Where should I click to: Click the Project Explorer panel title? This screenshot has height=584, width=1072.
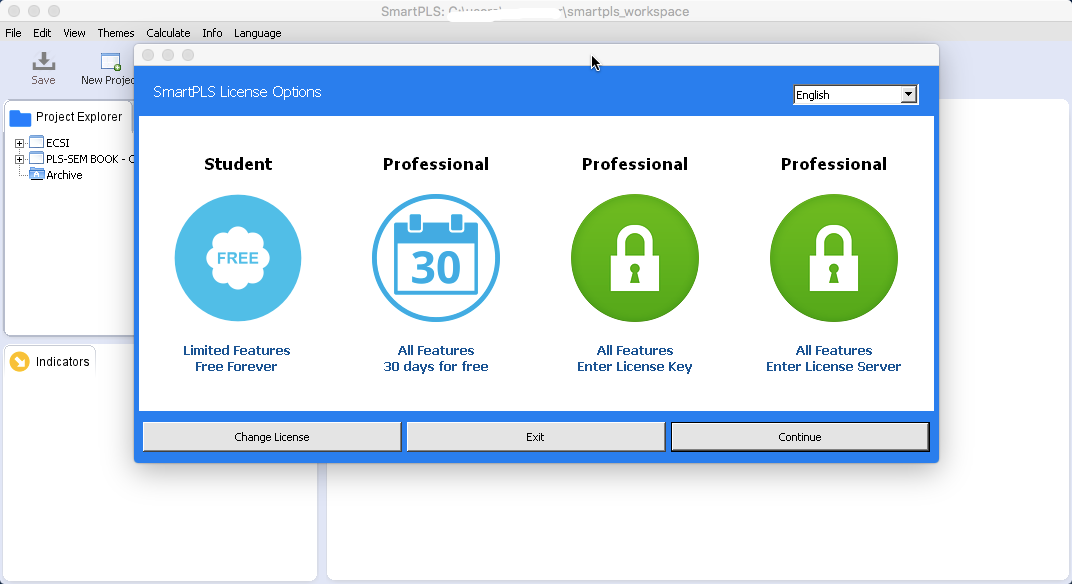tap(79, 117)
